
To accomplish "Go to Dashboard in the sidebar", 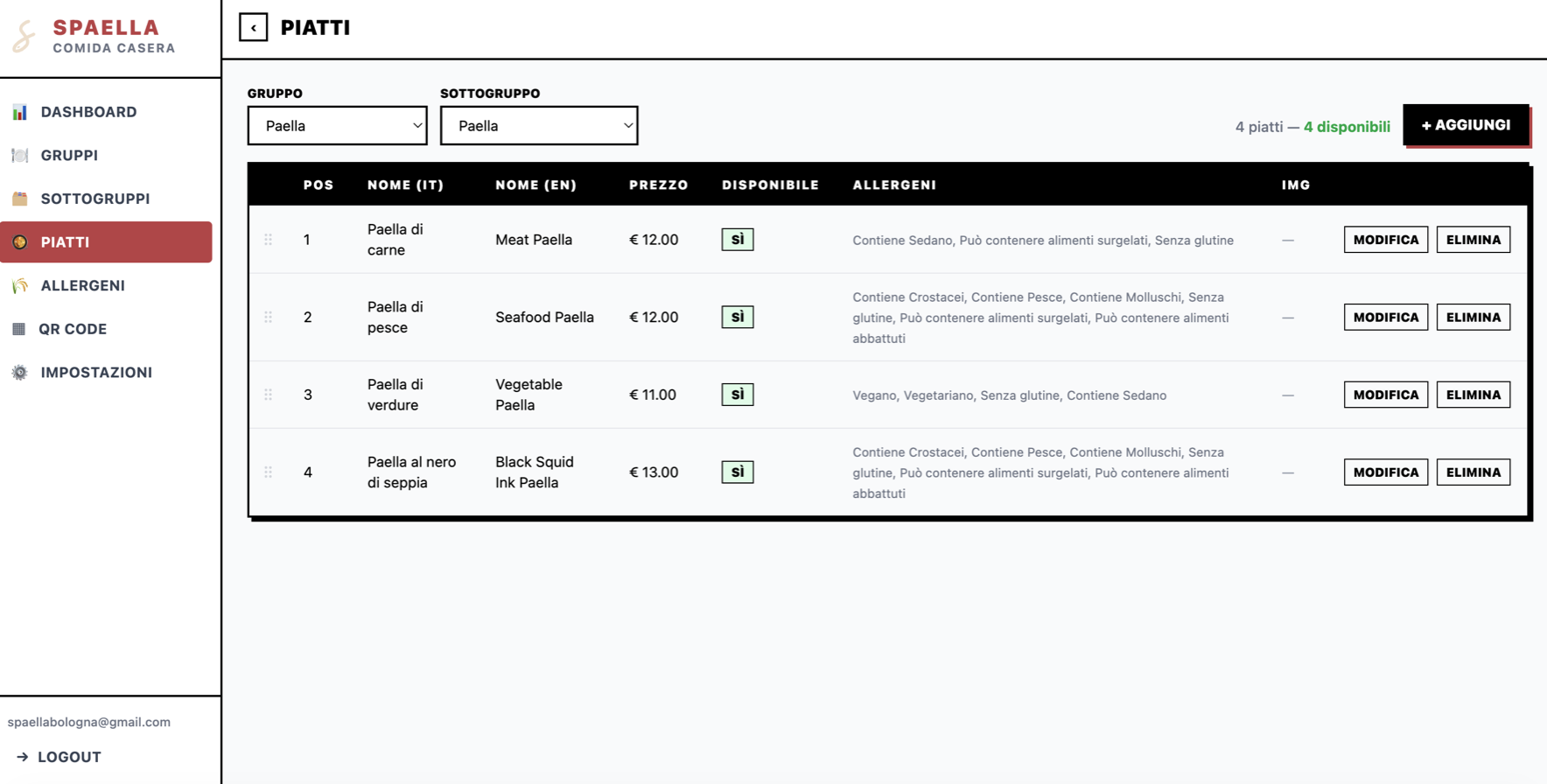I will click(x=107, y=112).
